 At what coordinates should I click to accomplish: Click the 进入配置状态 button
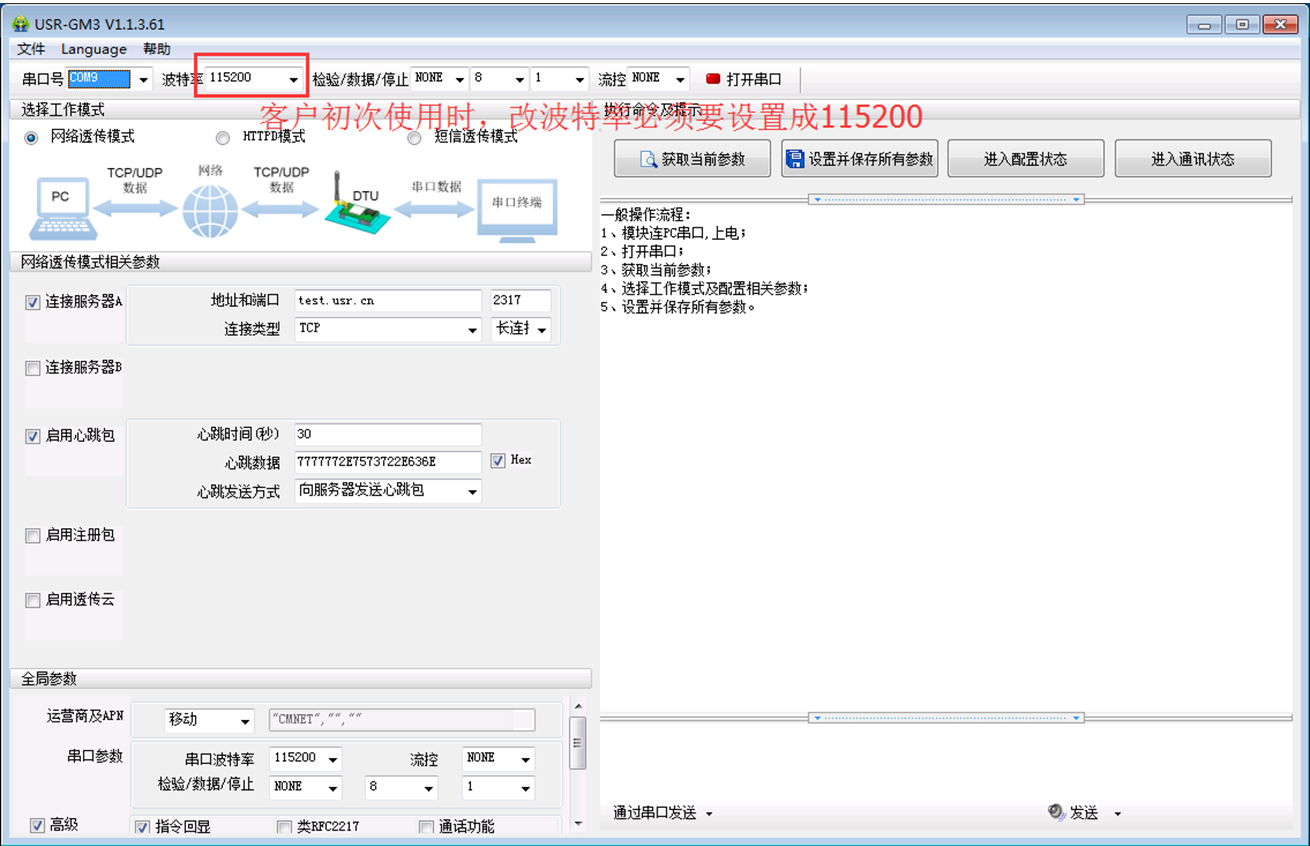point(1025,159)
